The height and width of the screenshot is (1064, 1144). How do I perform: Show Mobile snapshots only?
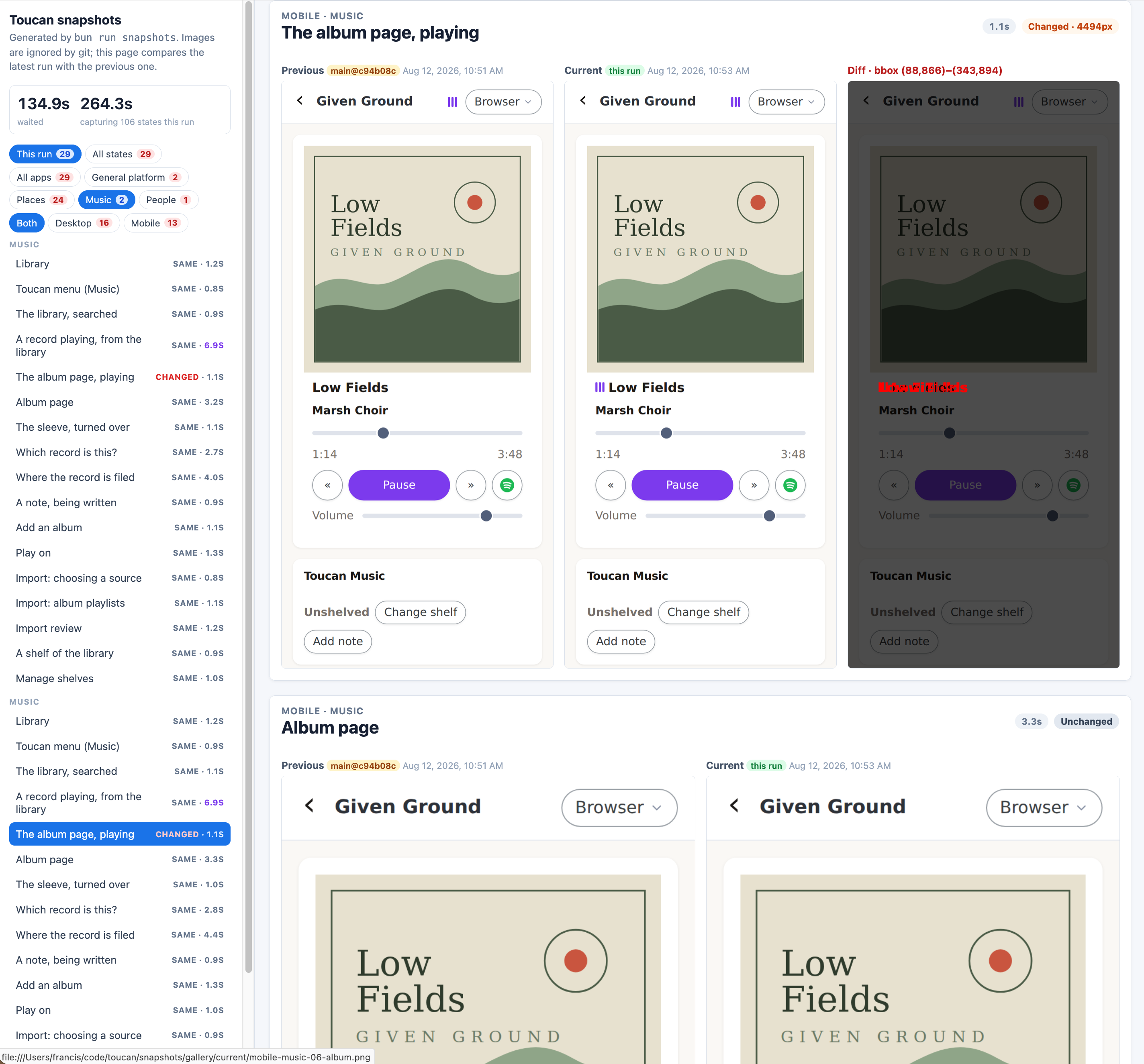click(x=156, y=222)
